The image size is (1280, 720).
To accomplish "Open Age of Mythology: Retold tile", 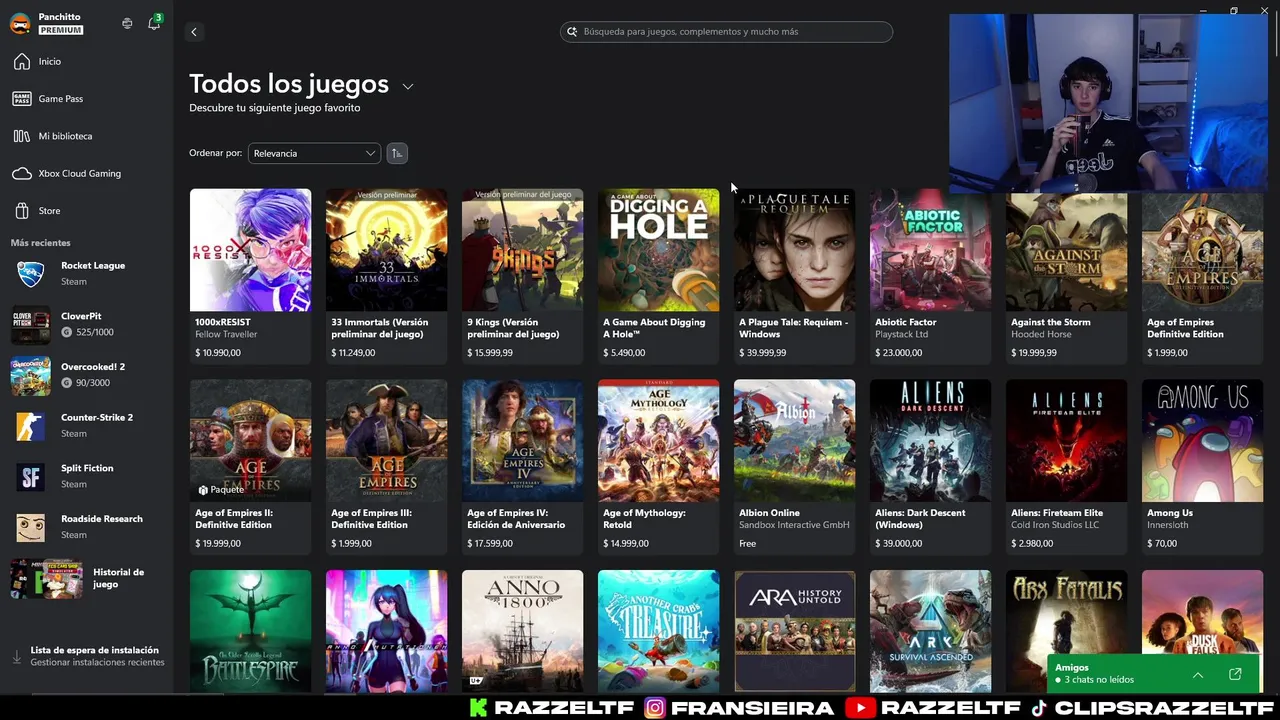I will coord(658,466).
